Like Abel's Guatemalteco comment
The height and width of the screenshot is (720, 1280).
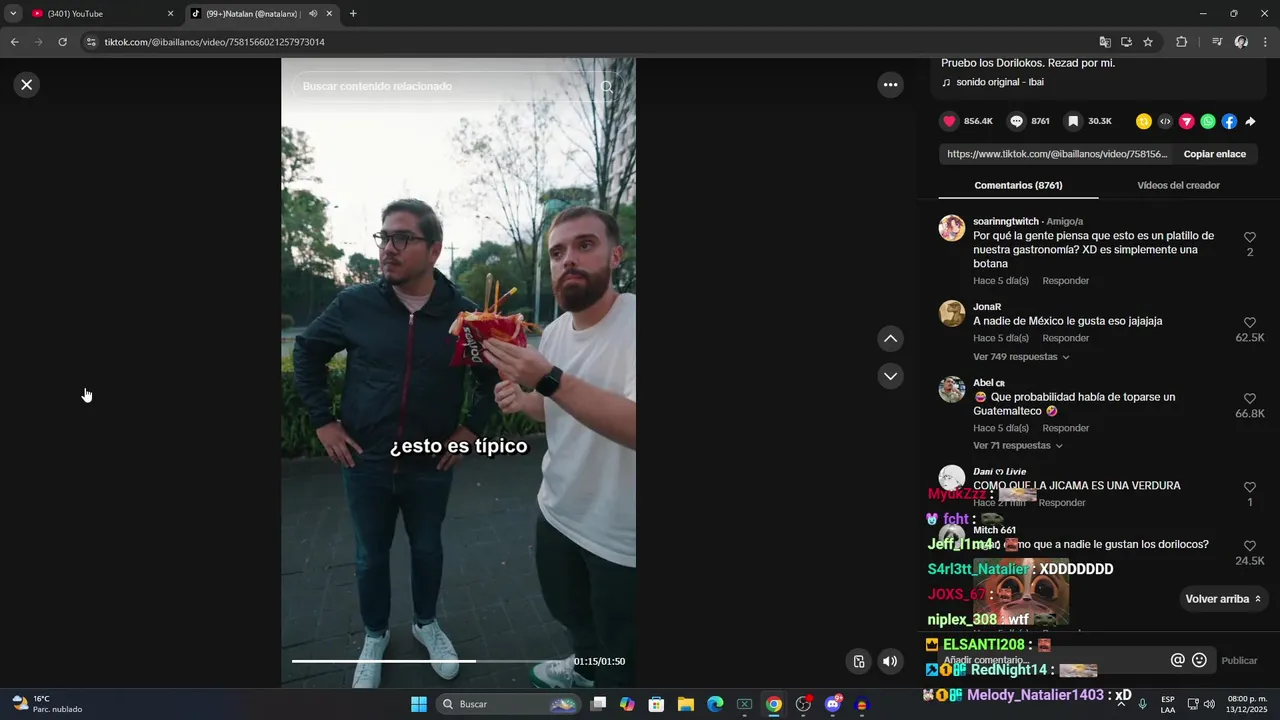pyautogui.click(x=1250, y=399)
